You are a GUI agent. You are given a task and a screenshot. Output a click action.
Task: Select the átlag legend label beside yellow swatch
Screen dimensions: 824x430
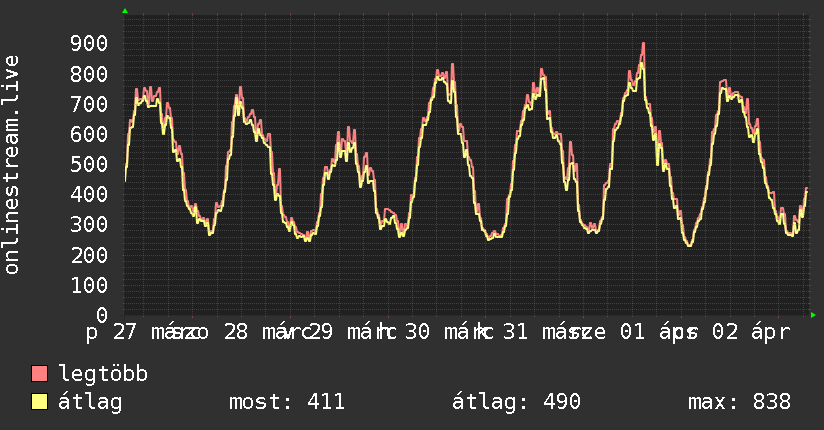click(90, 402)
